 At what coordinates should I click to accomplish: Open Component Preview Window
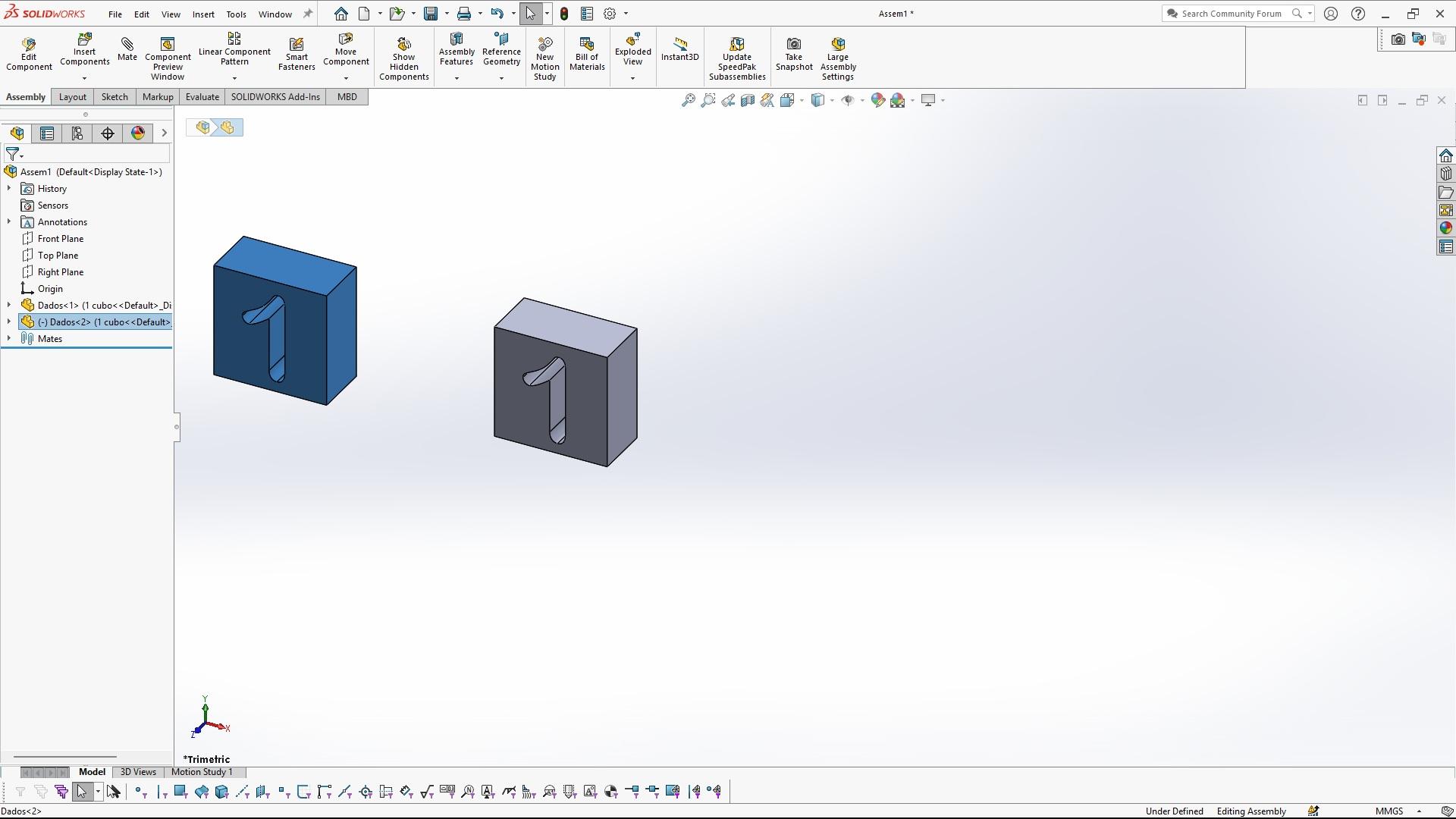pos(168,58)
